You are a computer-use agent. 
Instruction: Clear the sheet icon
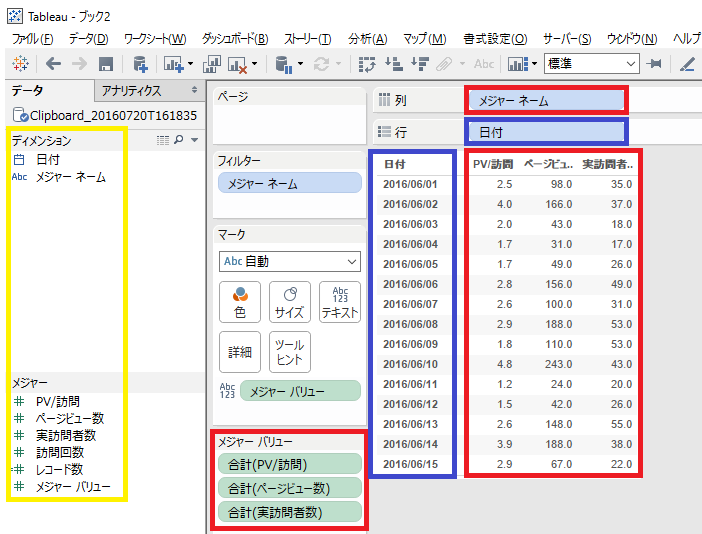tap(237, 64)
